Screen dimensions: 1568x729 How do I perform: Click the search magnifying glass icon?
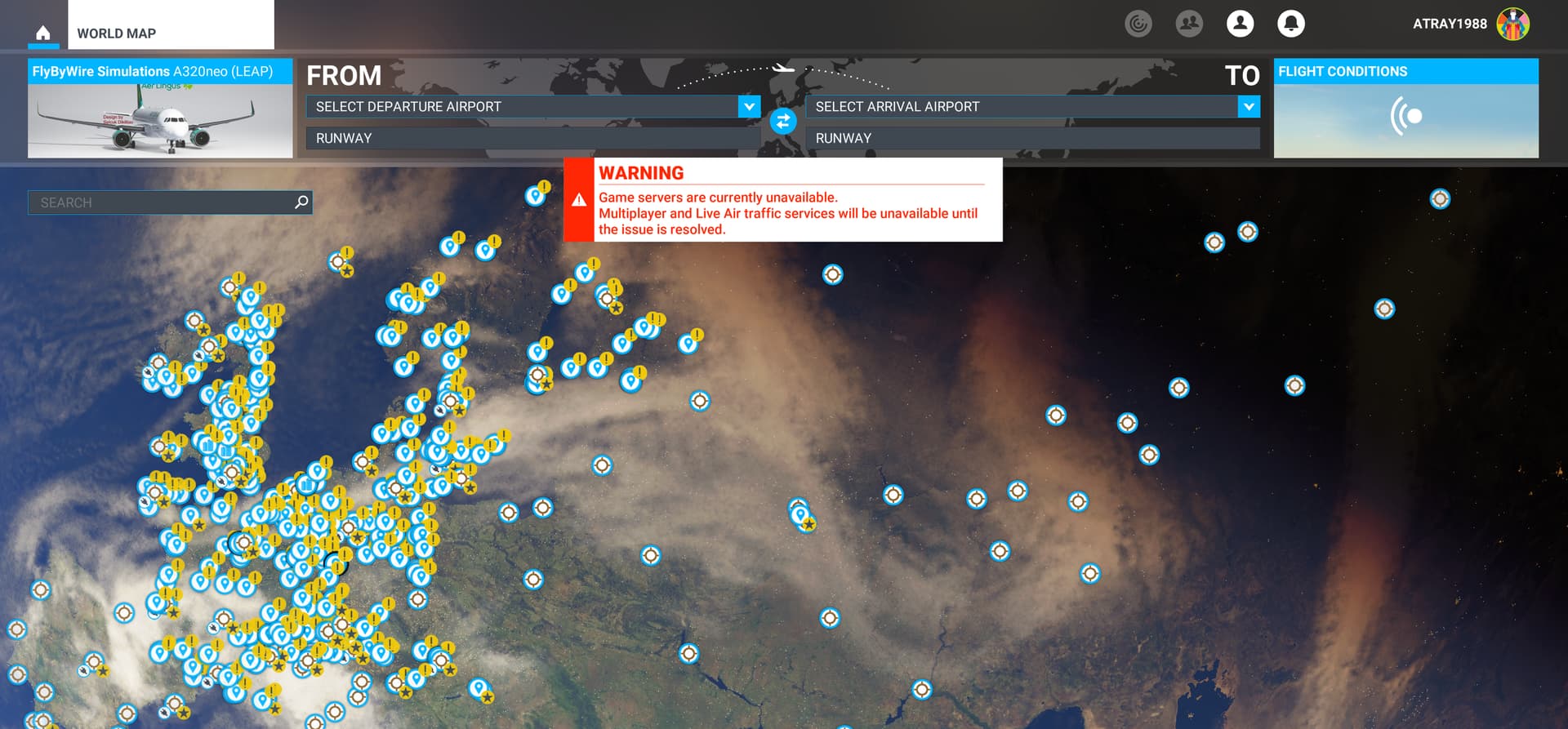[x=301, y=202]
